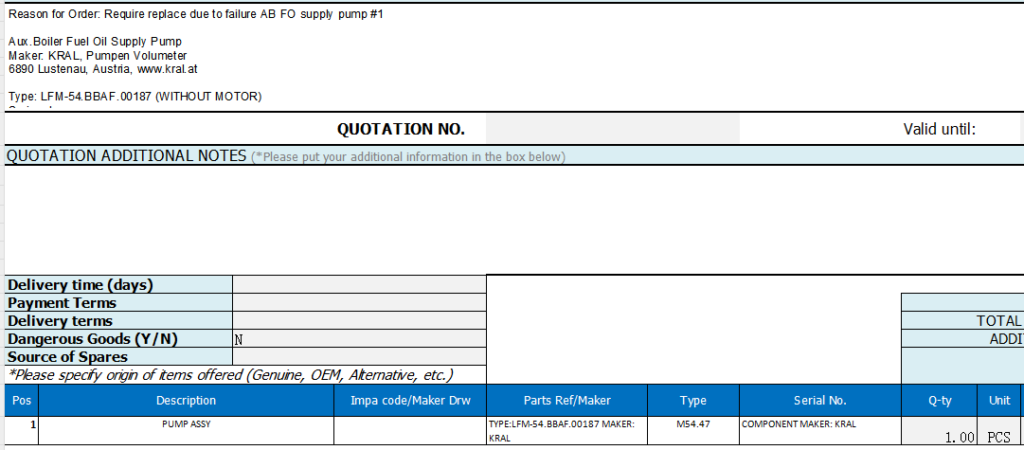Click the 'Pos' column header
The image size is (1024, 450).
tap(22, 400)
